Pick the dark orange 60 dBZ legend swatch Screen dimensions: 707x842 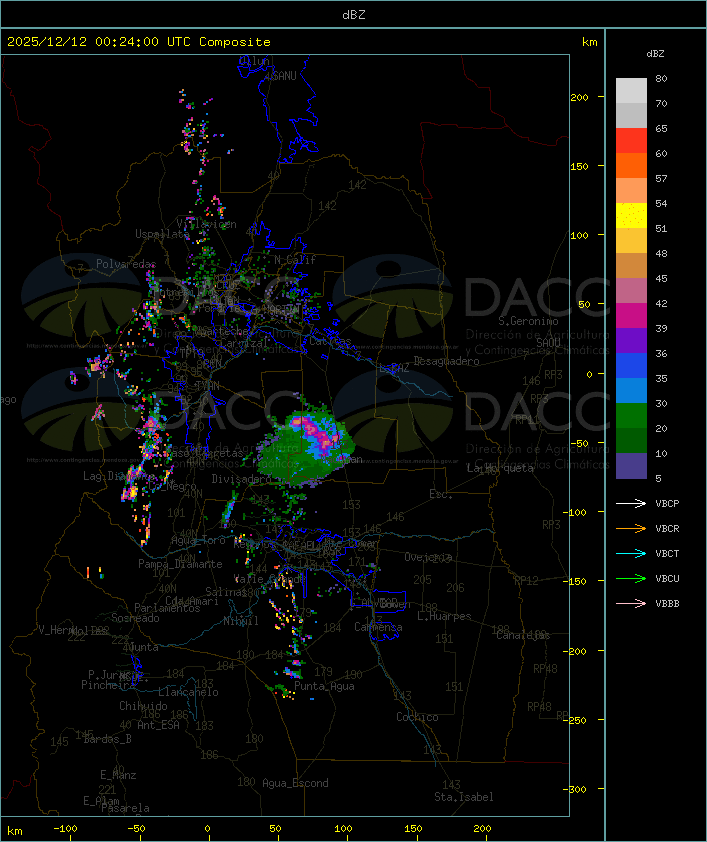[x=631, y=165]
